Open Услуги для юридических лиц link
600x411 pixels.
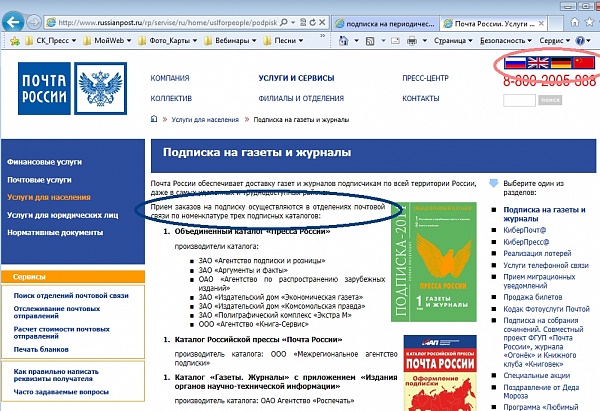click(x=62, y=215)
